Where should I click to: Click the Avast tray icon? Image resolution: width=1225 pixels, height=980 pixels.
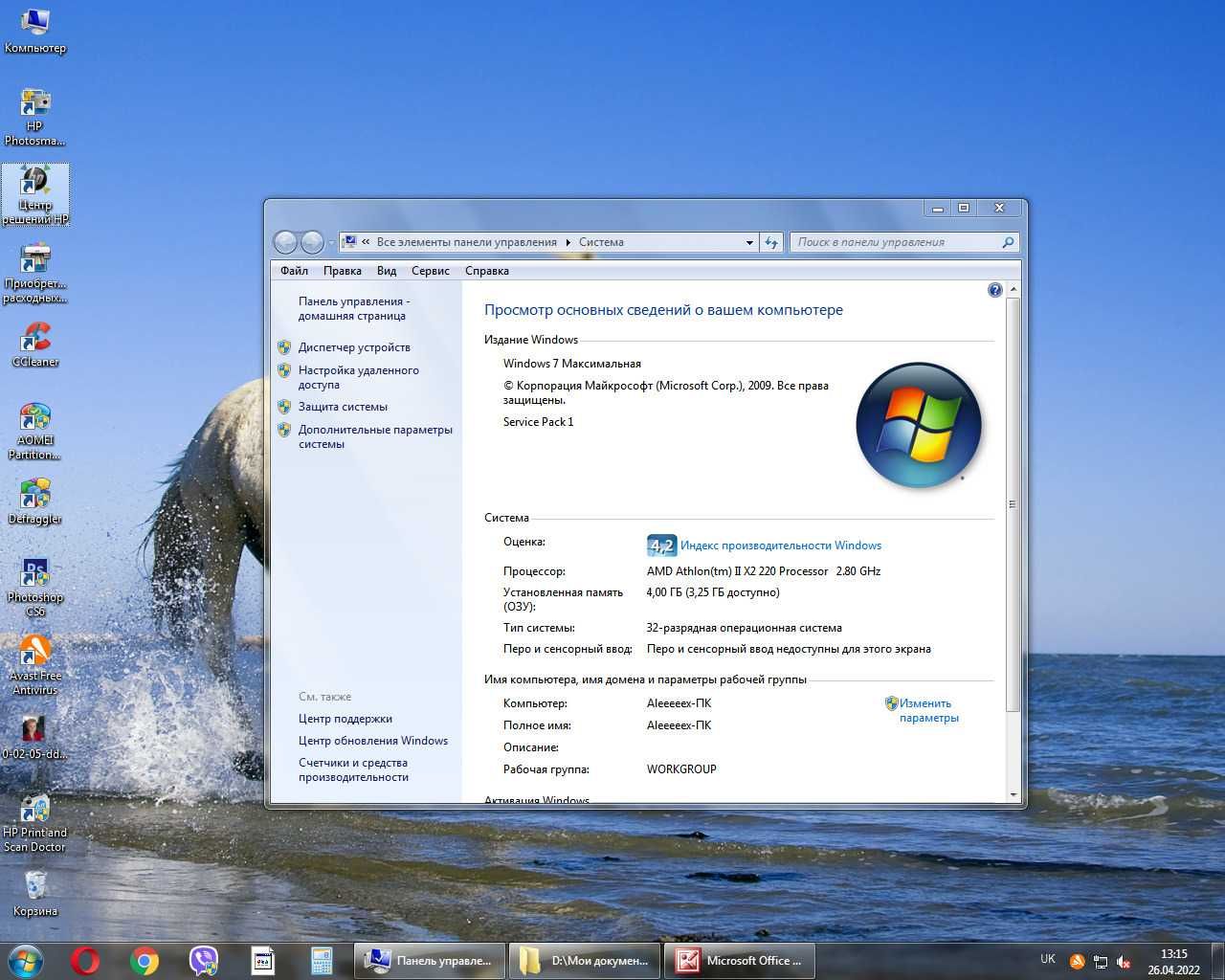(1077, 962)
